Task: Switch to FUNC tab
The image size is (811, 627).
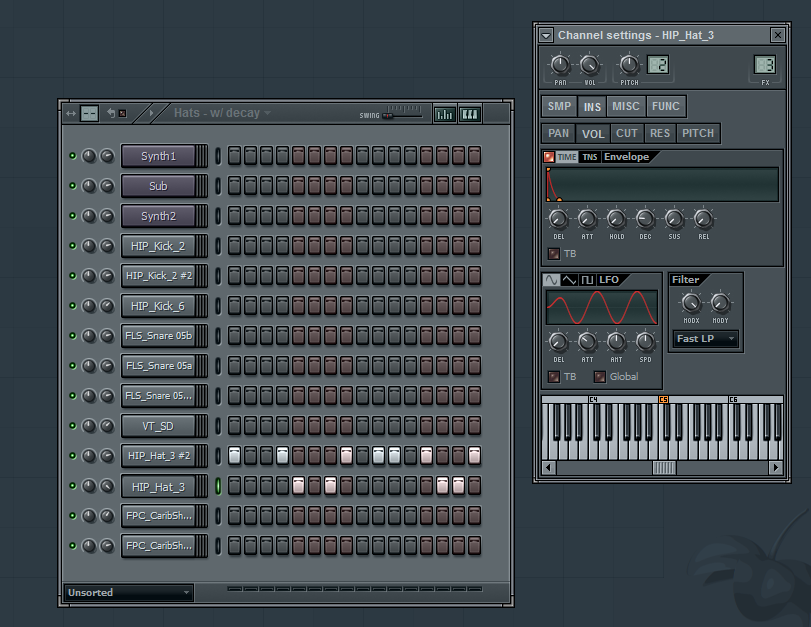Action: click(x=666, y=106)
